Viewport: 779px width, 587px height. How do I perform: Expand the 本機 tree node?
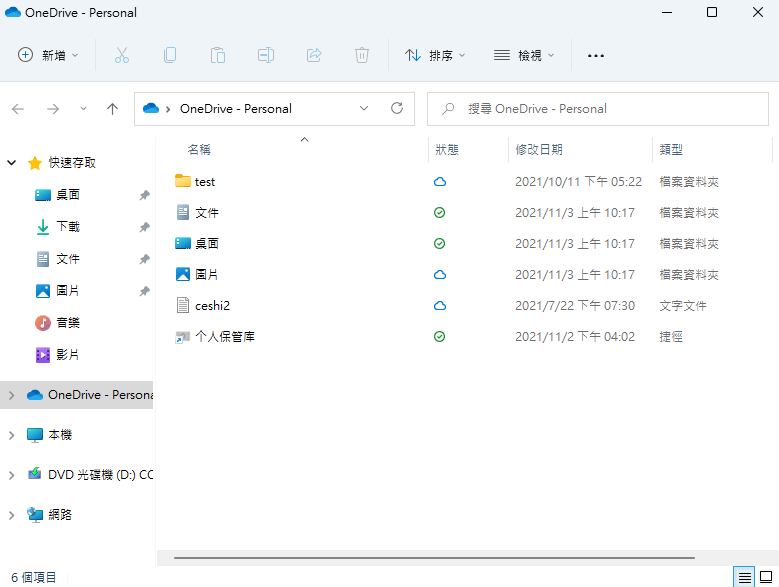11,435
